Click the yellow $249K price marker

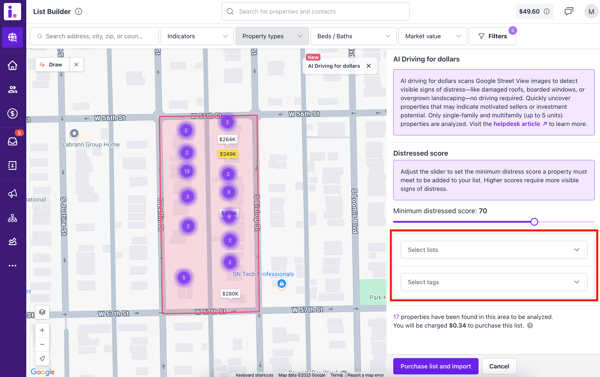point(228,154)
